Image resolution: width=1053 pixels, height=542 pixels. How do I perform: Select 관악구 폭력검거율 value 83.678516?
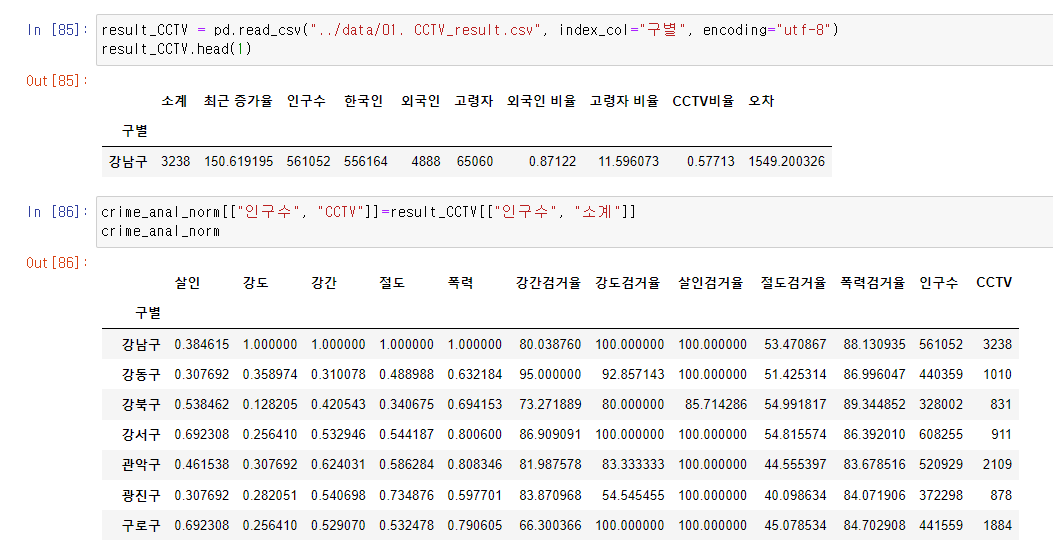coord(874,465)
